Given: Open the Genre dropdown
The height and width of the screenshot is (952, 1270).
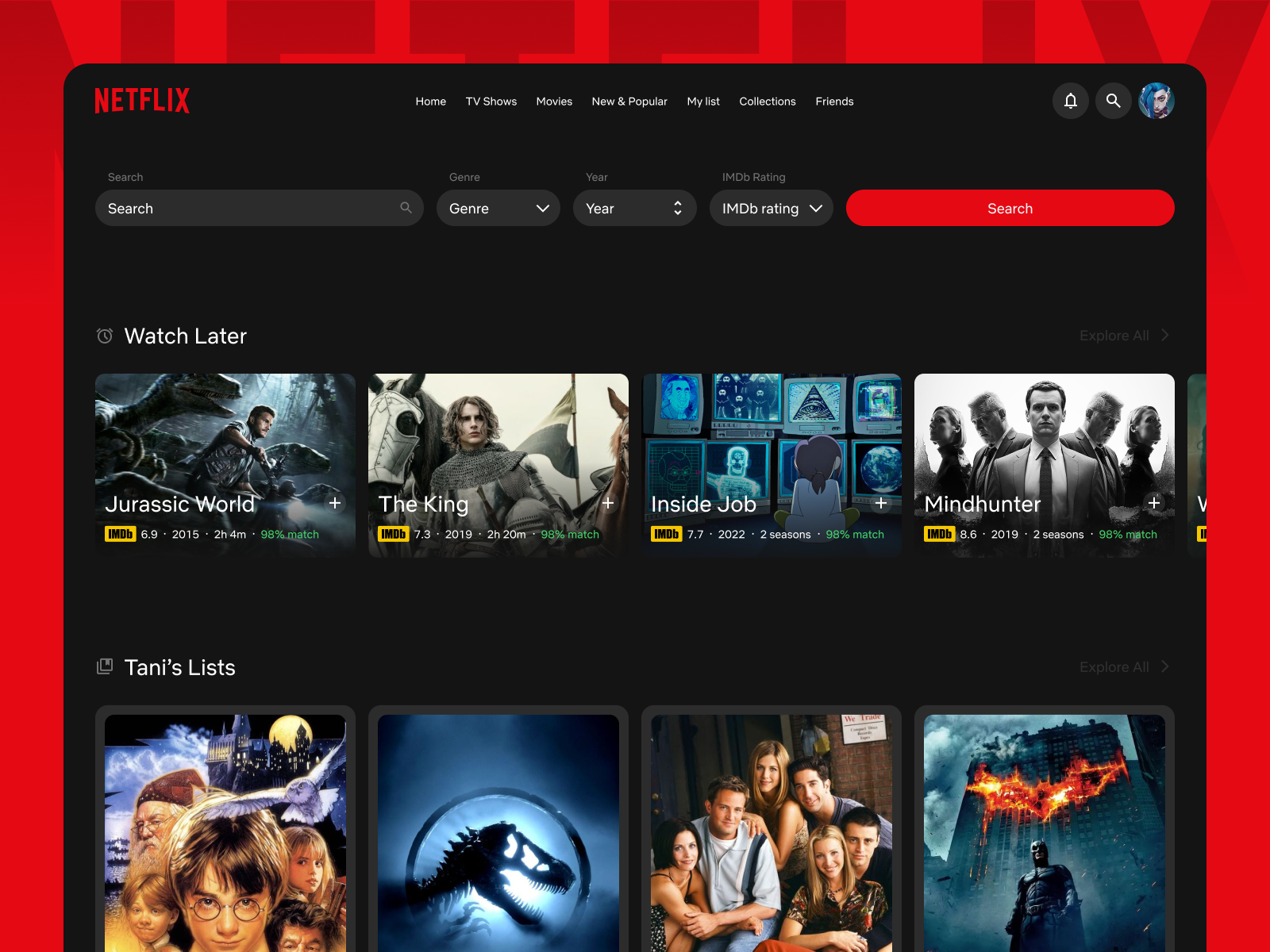Looking at the screenshot, I should [498, 208].
